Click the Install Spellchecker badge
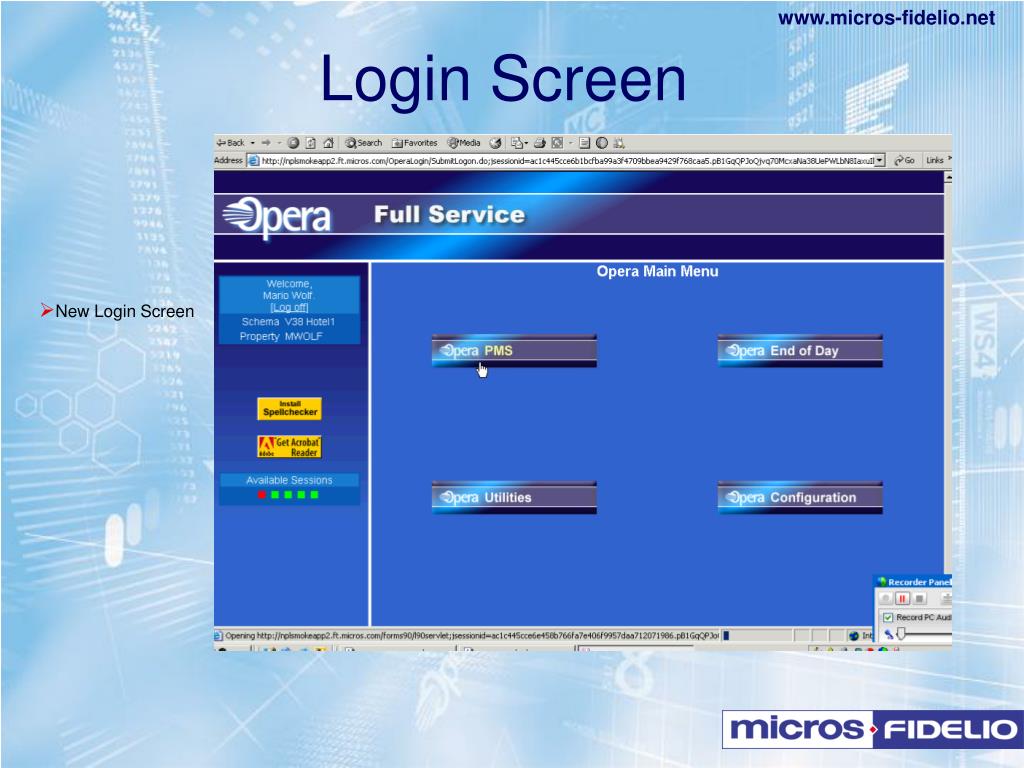The image size is (1024, 768). [x=289, y=409]
